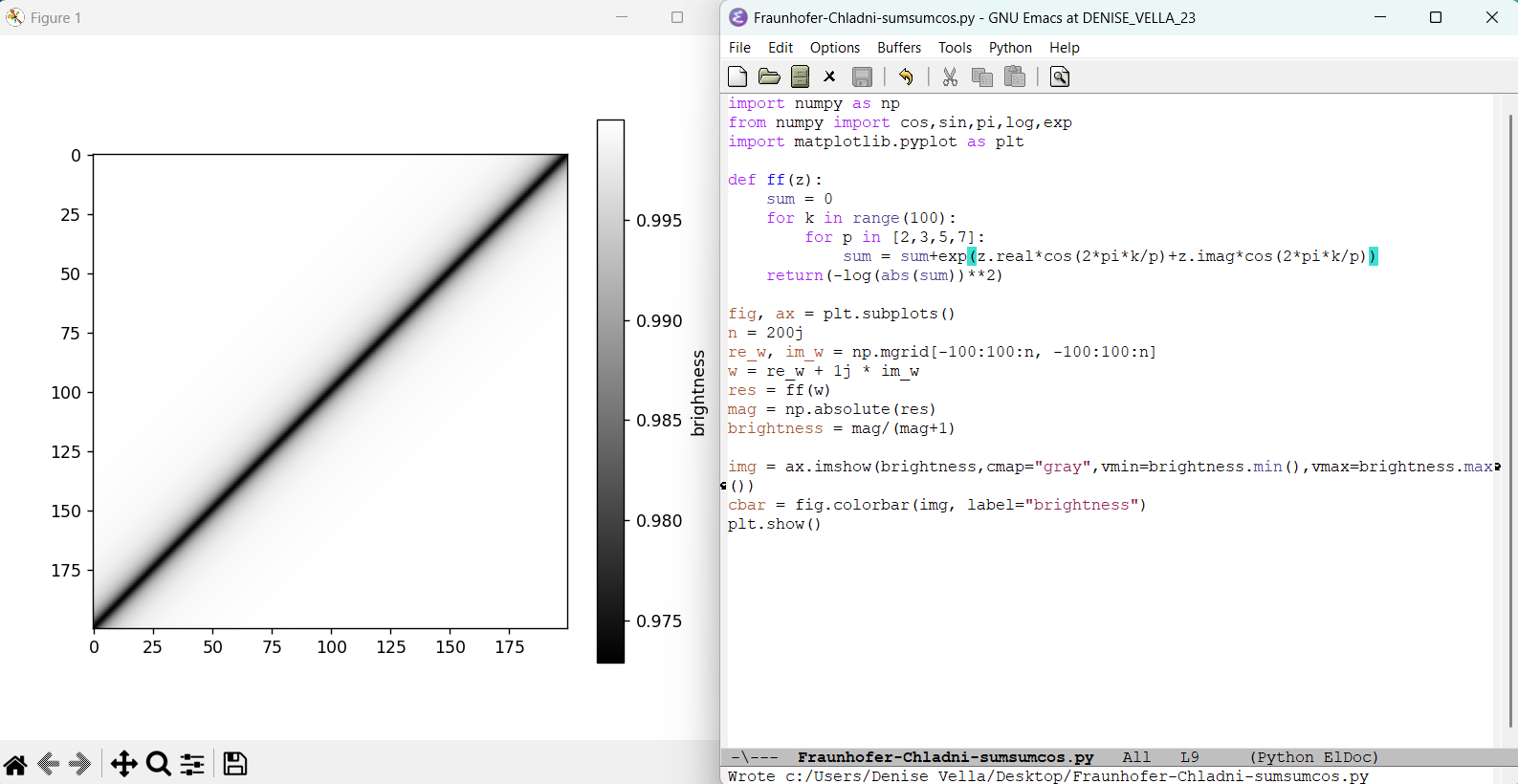Viewport: 1518px width, 784px height.
Task: Open the File menu in Emacs
Action: tap(739, 48)
